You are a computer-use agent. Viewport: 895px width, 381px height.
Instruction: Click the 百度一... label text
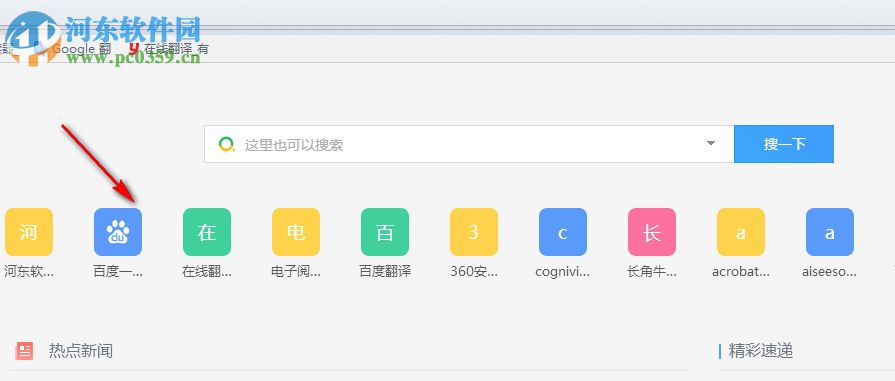118,272
